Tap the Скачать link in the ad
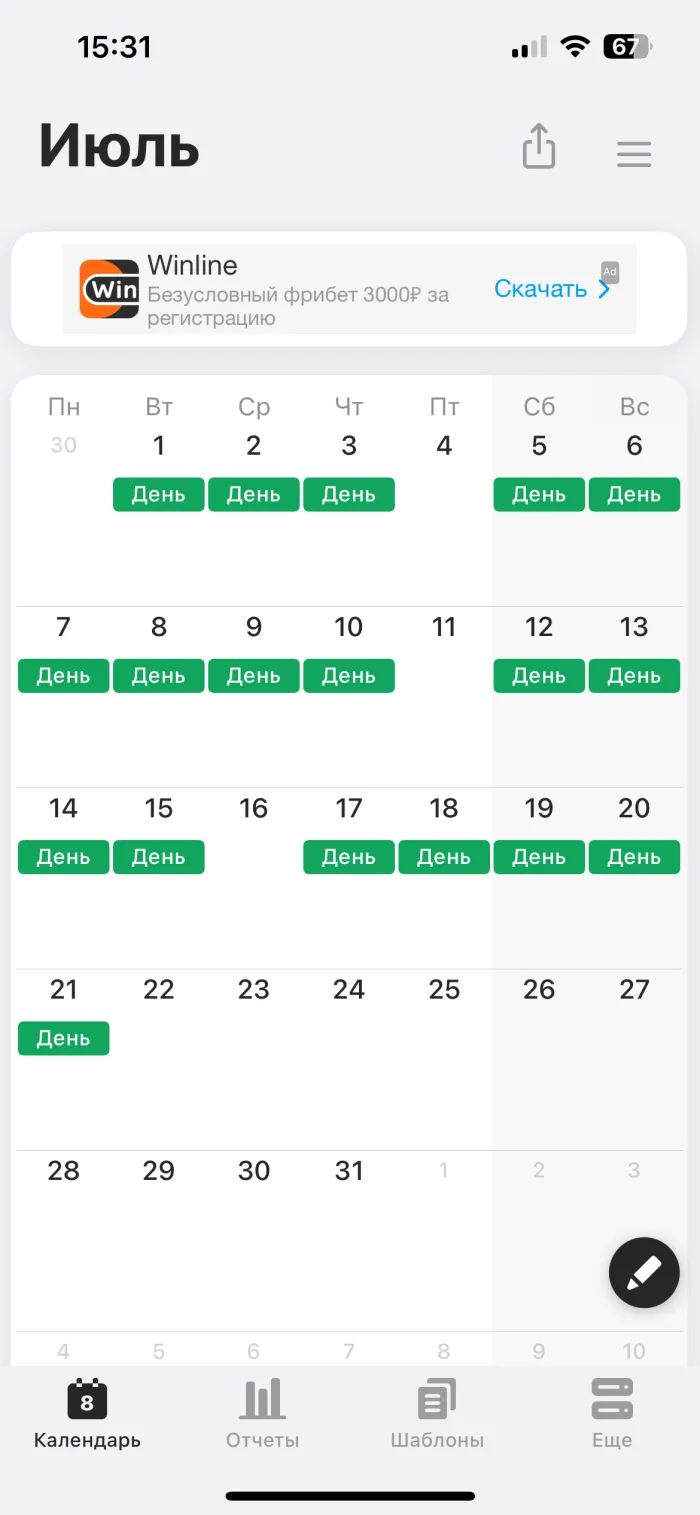The width and height of the screenshot is (700, 1515). (x=540, y=289)
